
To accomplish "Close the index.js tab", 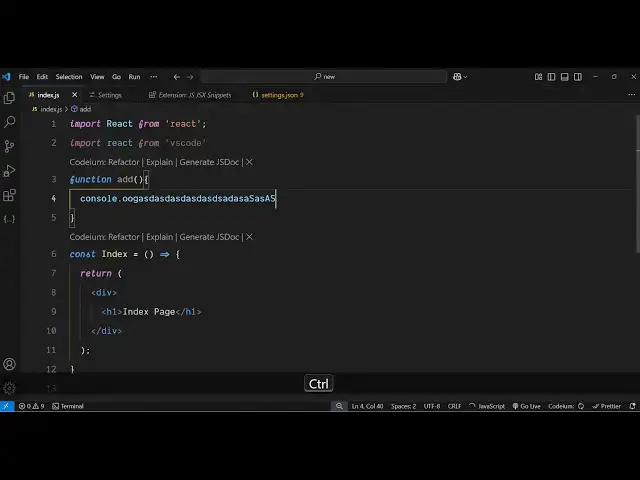I will (74, 95).
